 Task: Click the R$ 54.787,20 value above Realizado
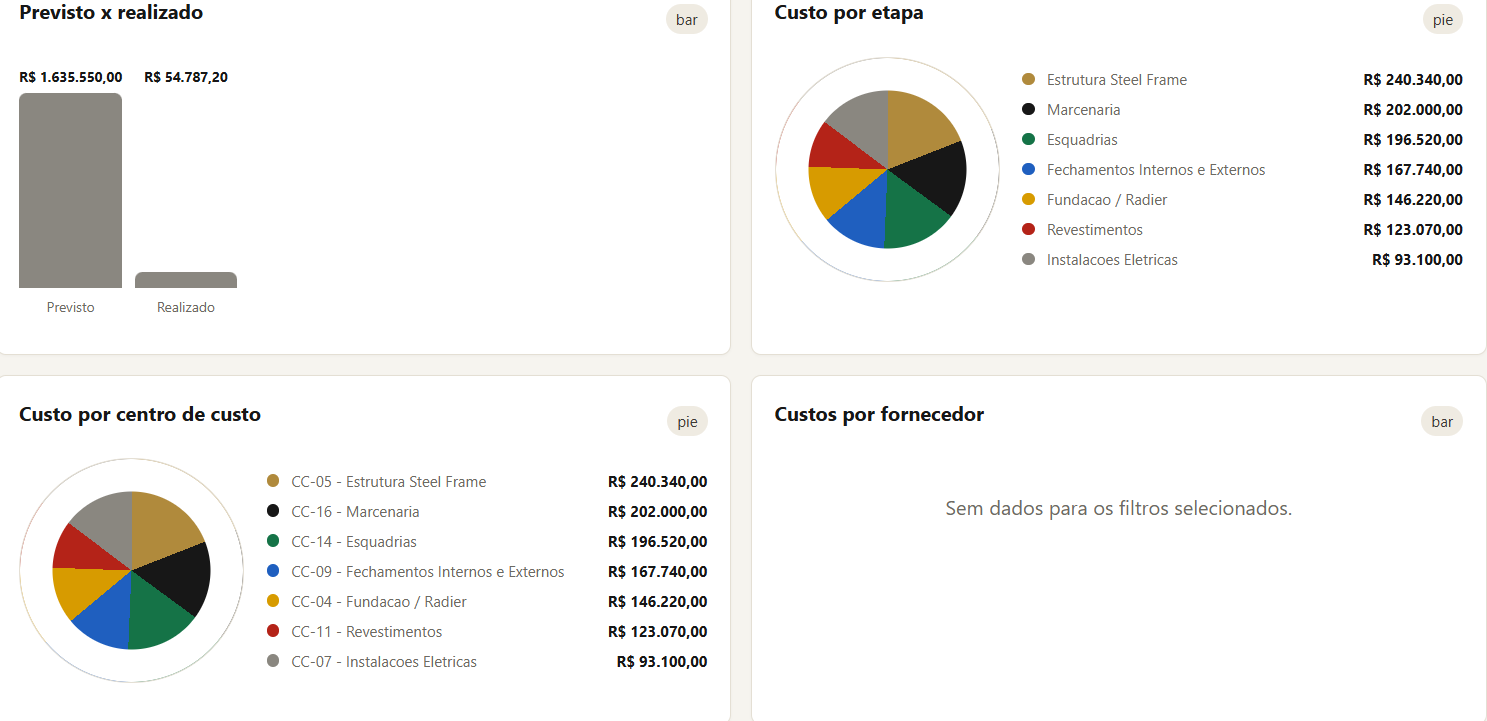186,77
